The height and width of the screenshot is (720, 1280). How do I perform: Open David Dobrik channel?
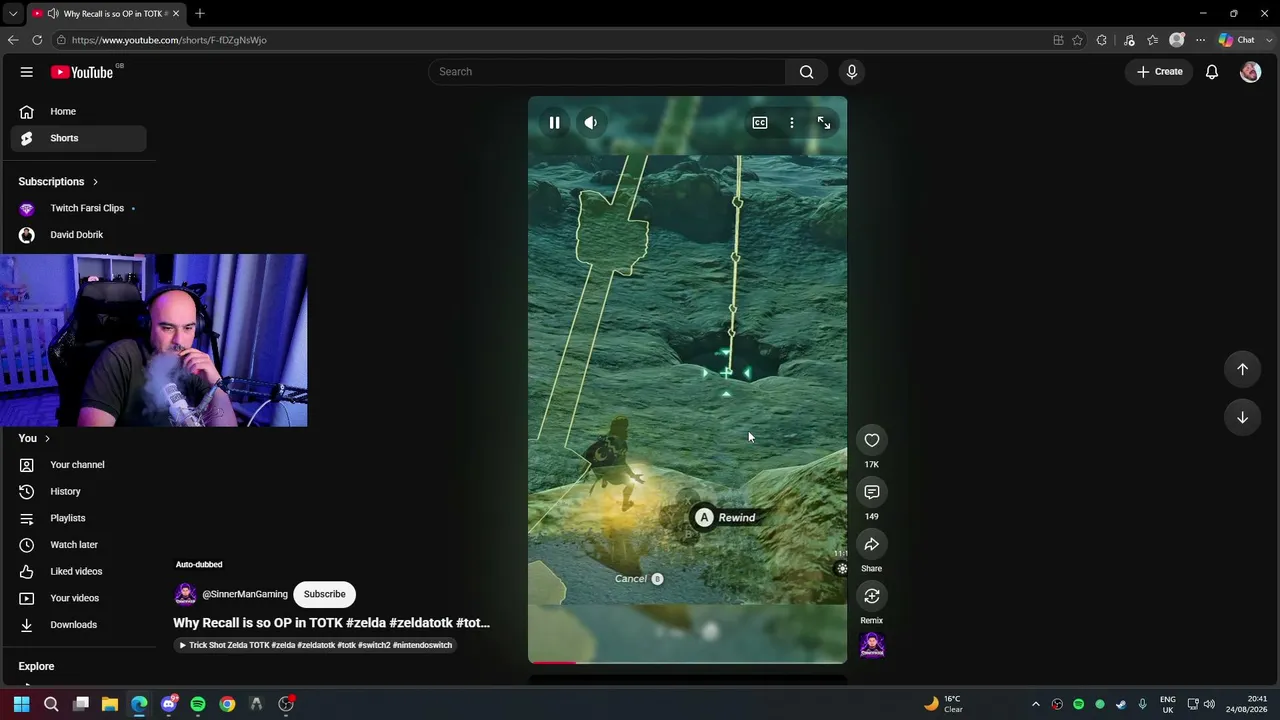78,235
